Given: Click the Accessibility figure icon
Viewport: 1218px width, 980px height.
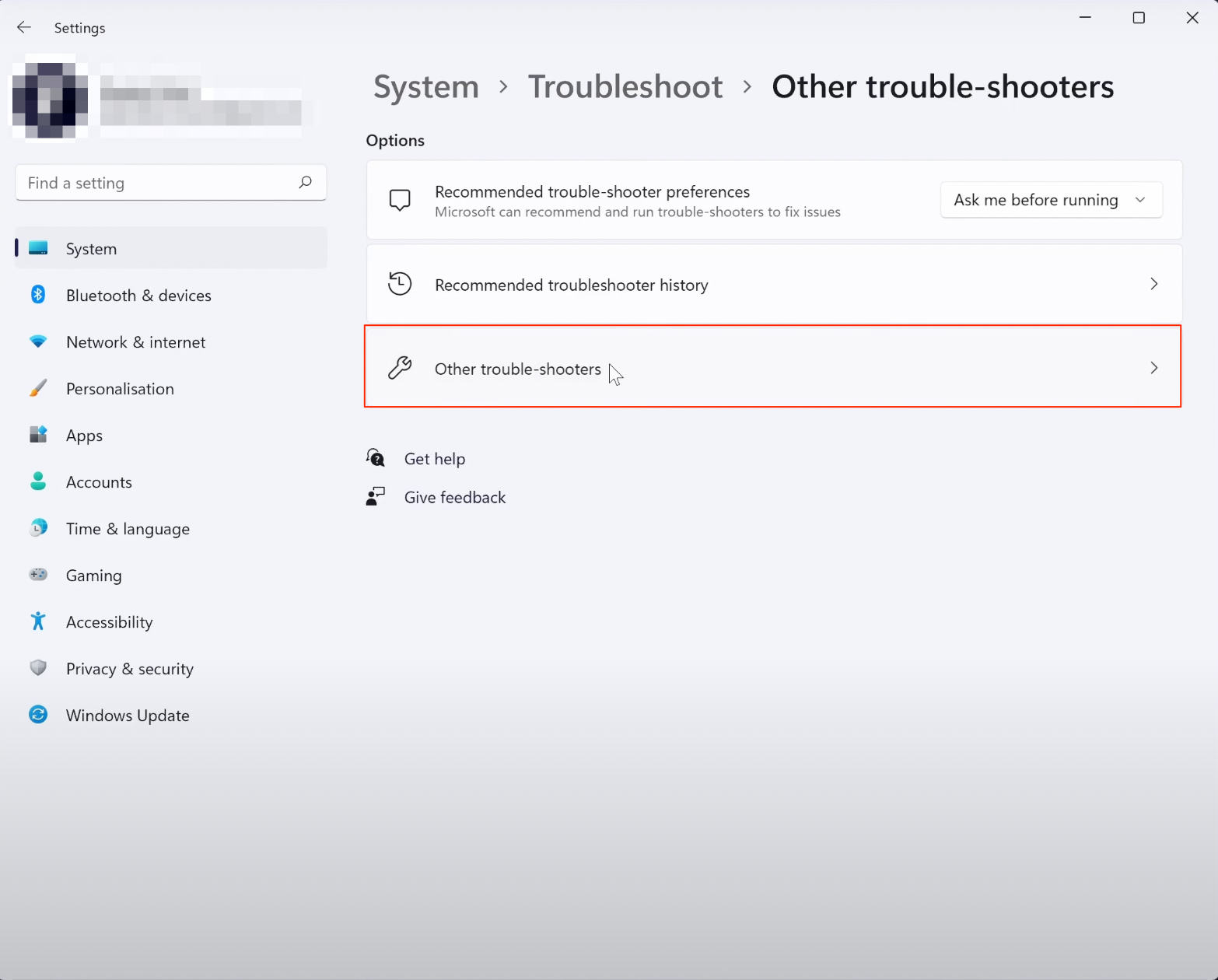Looking at the screenshot, I should click(x=38, y=621).
